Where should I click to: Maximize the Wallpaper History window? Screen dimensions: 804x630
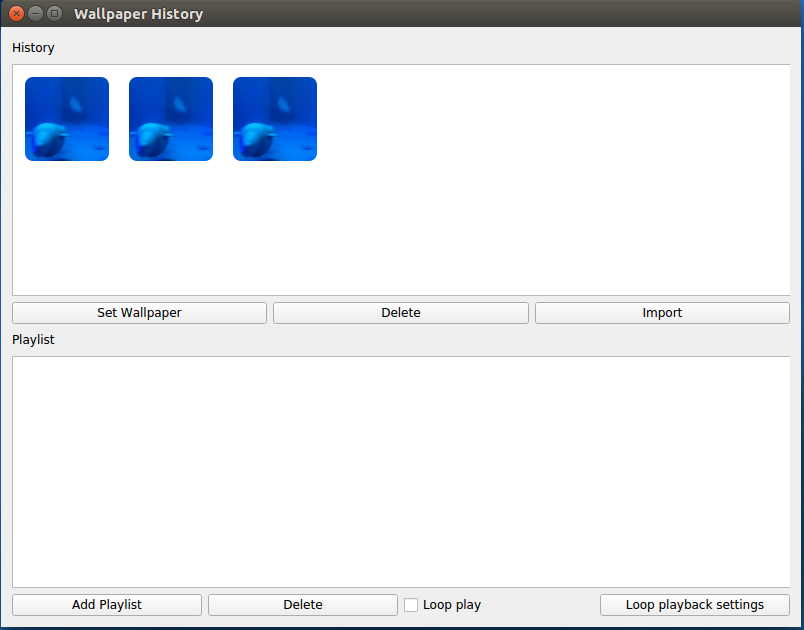click(54, 14)
